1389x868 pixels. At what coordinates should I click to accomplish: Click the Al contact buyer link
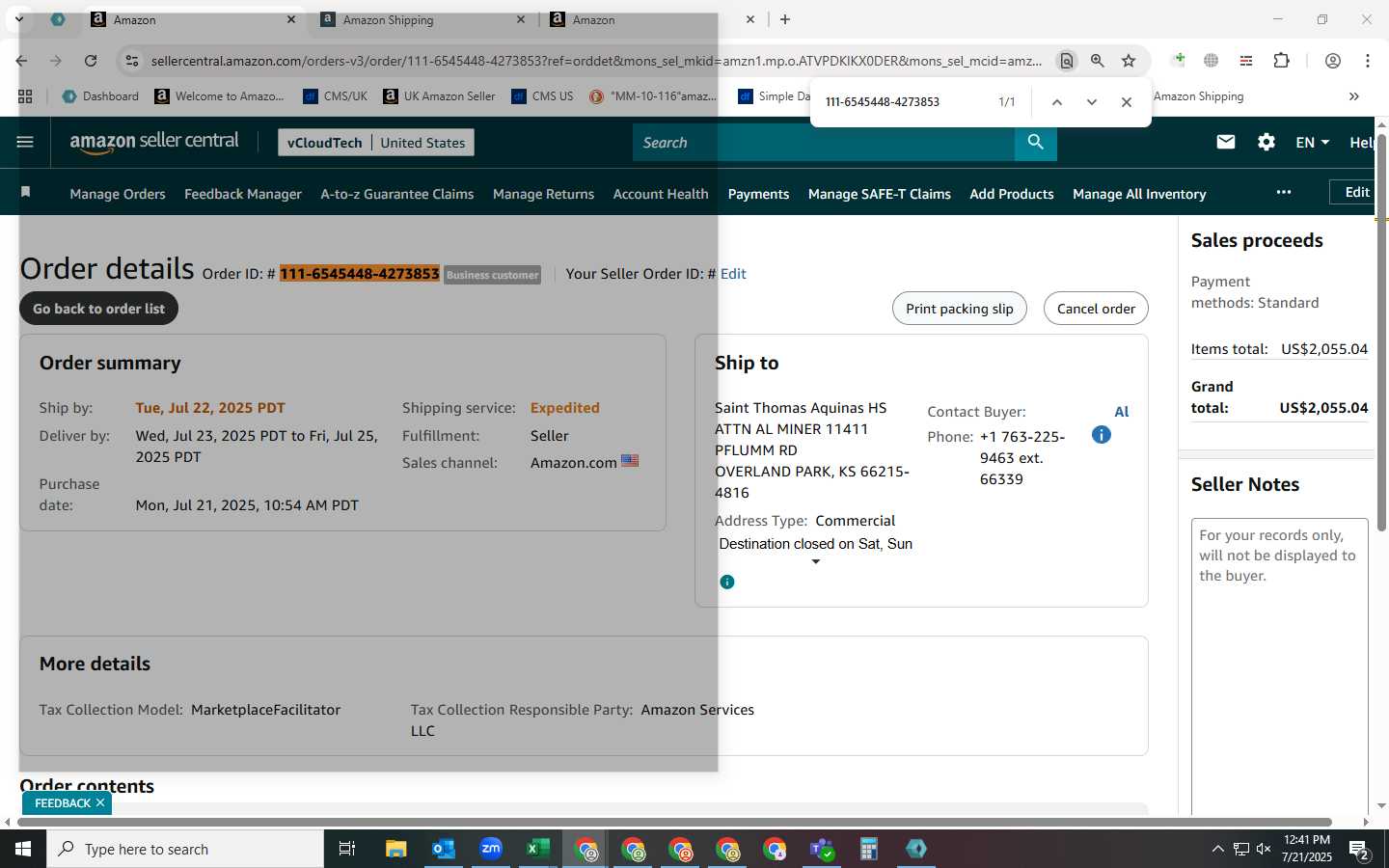(x=1122, y=412)
